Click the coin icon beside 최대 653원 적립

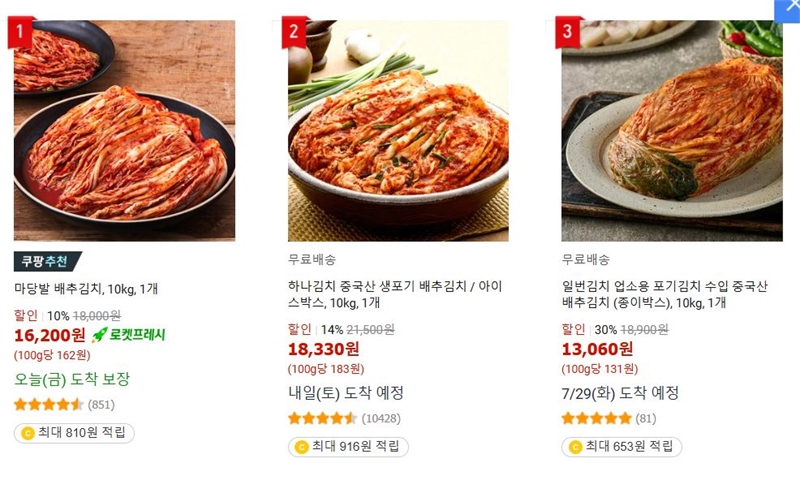pyautogui.click(x=575, y=447)
